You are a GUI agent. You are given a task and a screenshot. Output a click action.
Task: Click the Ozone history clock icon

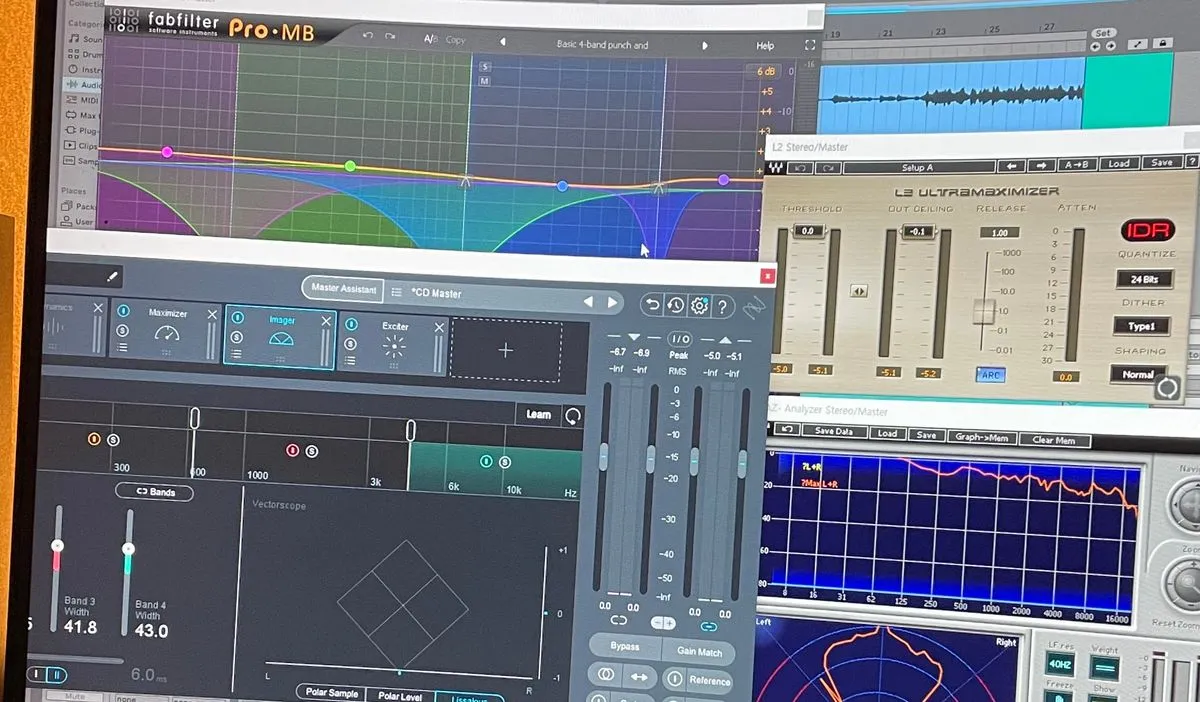[676, 306]
